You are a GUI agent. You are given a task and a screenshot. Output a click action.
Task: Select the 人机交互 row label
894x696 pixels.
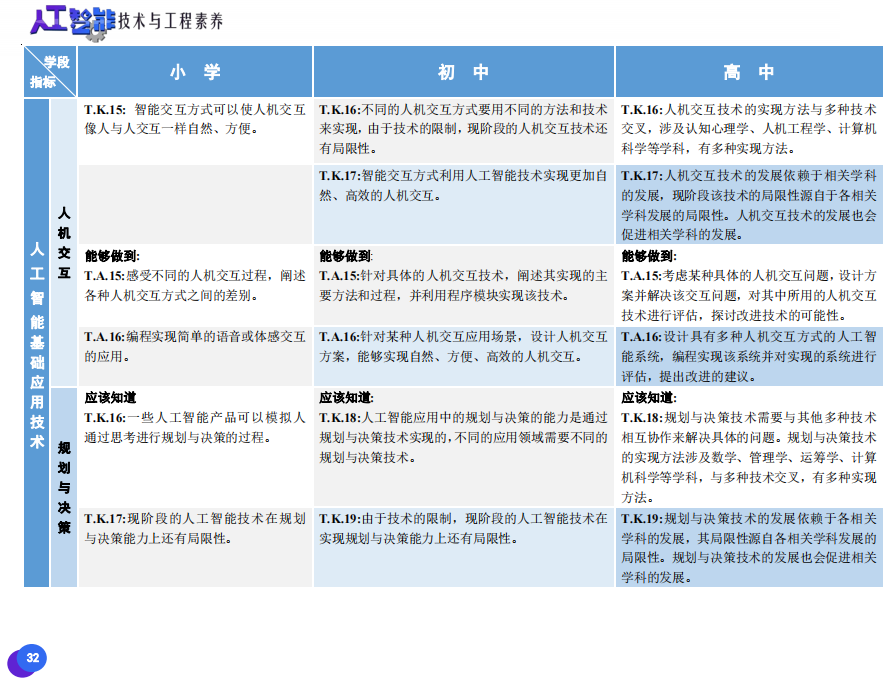[64, 242]
